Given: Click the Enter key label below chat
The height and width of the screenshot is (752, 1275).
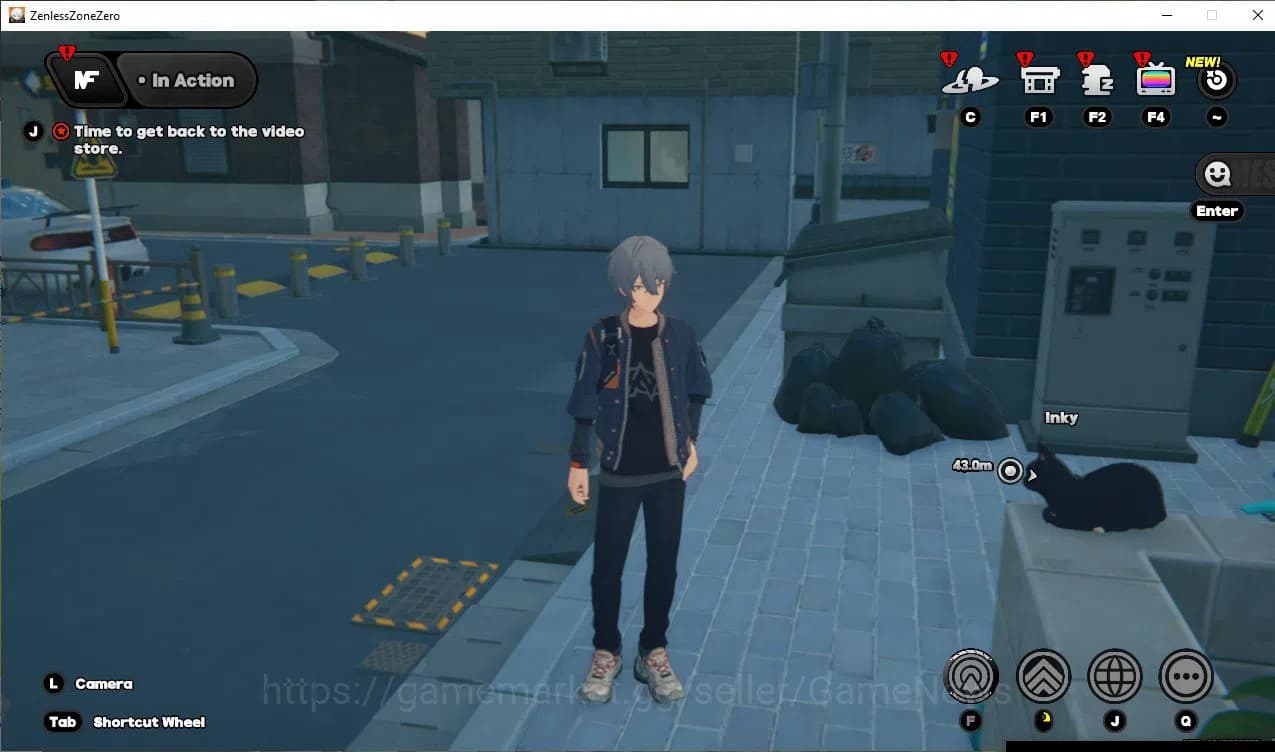Looking at the screenshot, I should pyautogui.click(x=1217, y=211).
